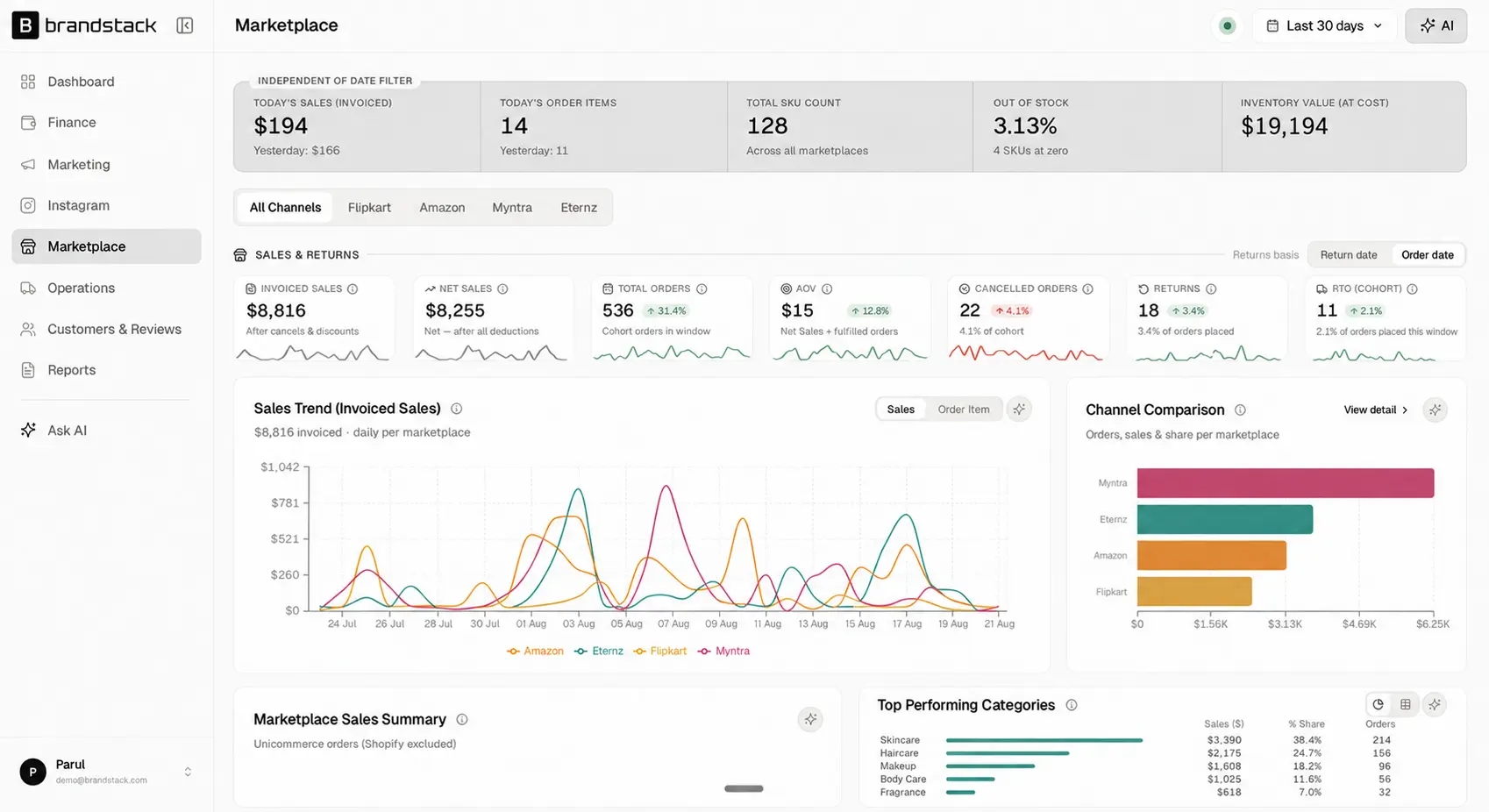Show info icon next to Returns
Screen dimensions: 1489x812
(x=1211, y=288)
